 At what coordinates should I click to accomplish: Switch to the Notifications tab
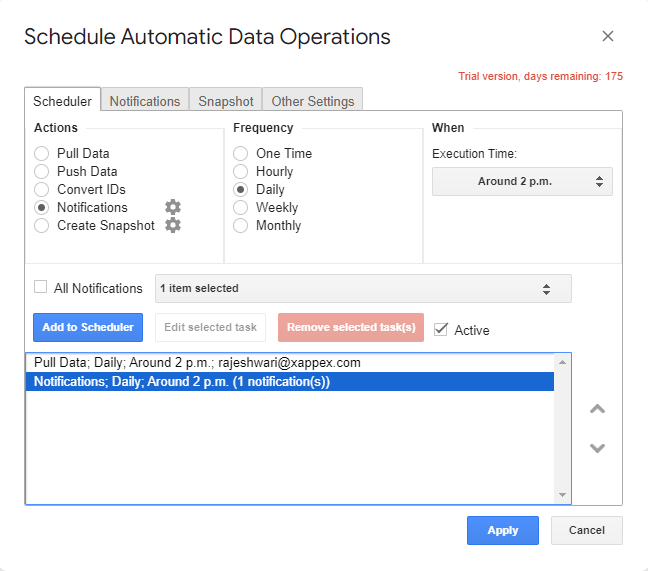click(145, 101)
